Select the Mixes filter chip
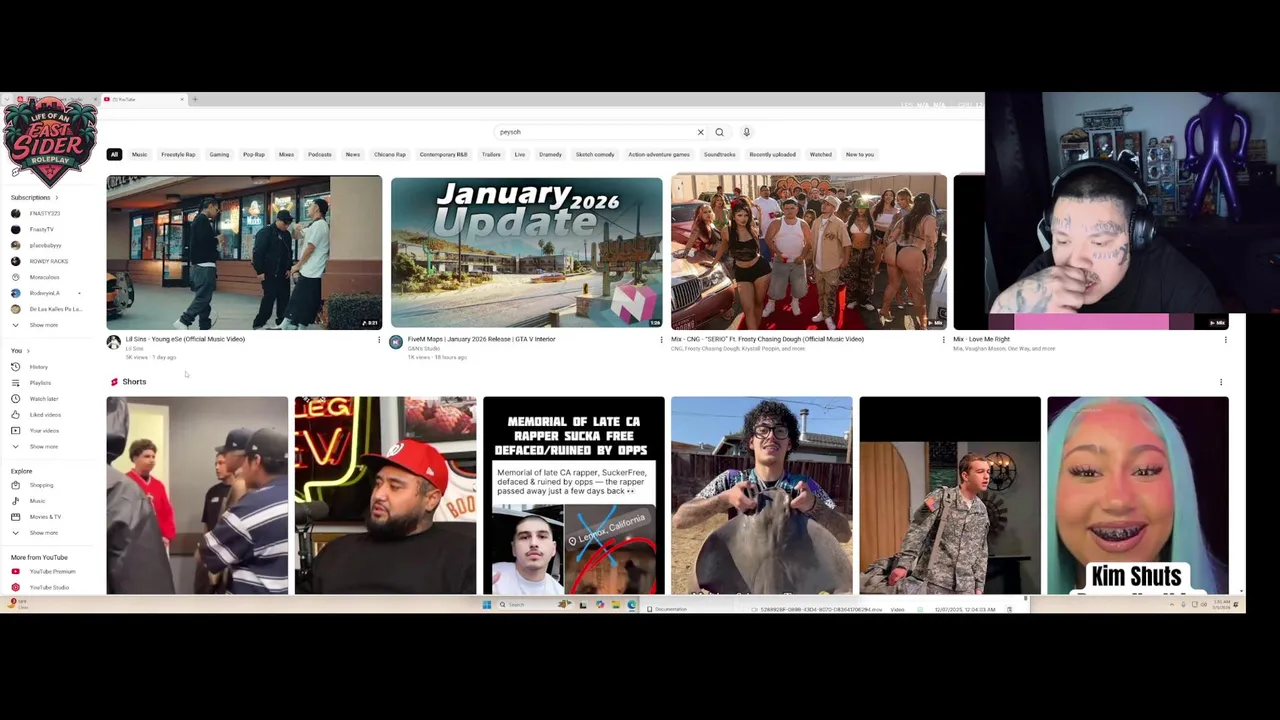The width and height of the screenshot is (1280, 720). 286,154
